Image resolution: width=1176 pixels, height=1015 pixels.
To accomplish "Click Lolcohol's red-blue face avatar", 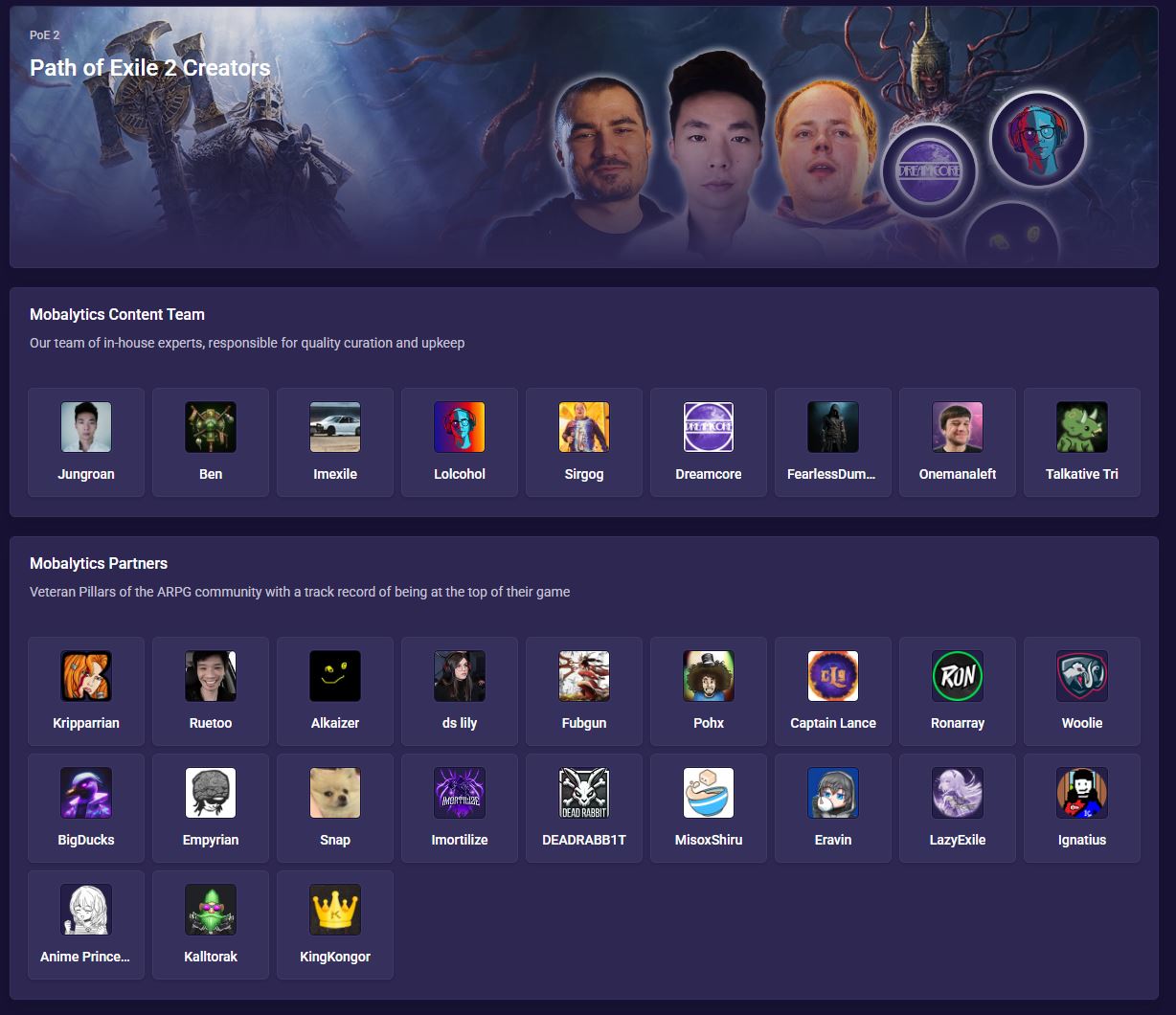I will 460,427.
